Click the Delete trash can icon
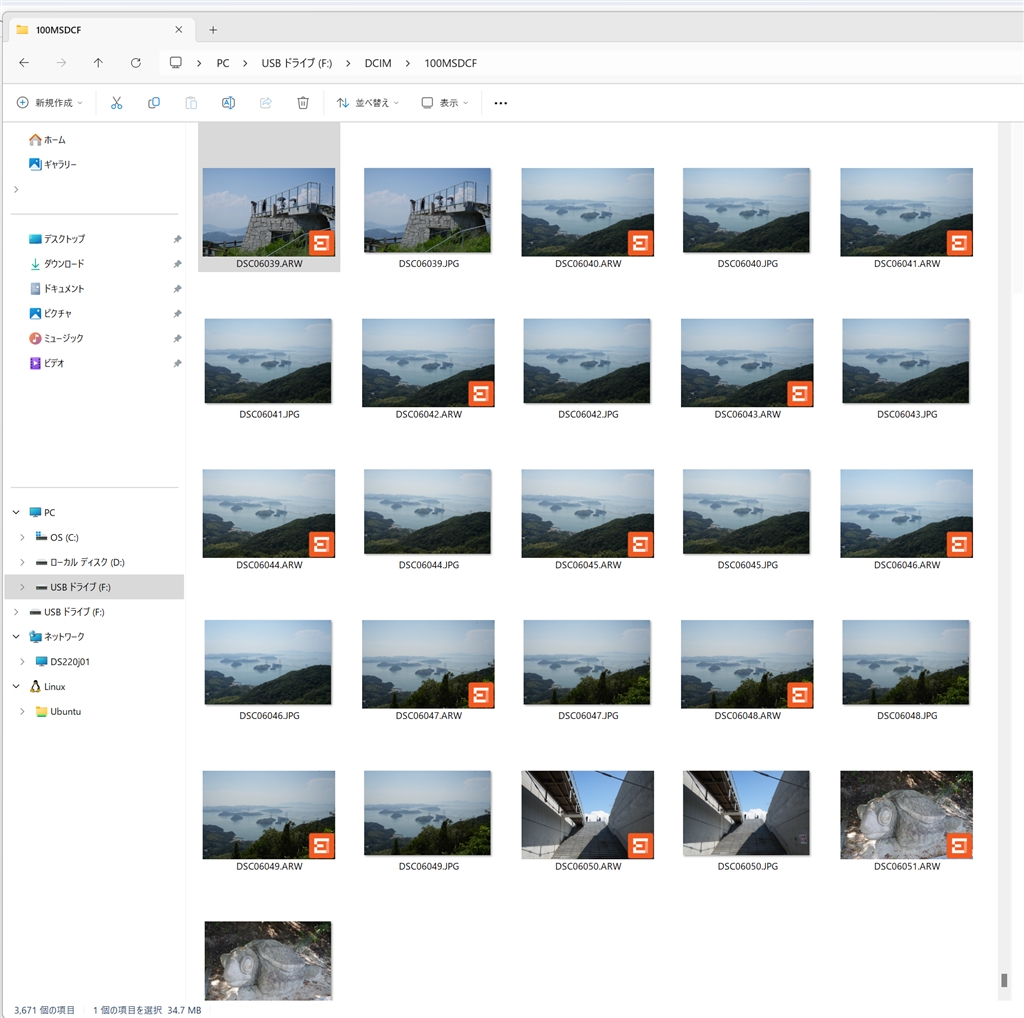 303,103
